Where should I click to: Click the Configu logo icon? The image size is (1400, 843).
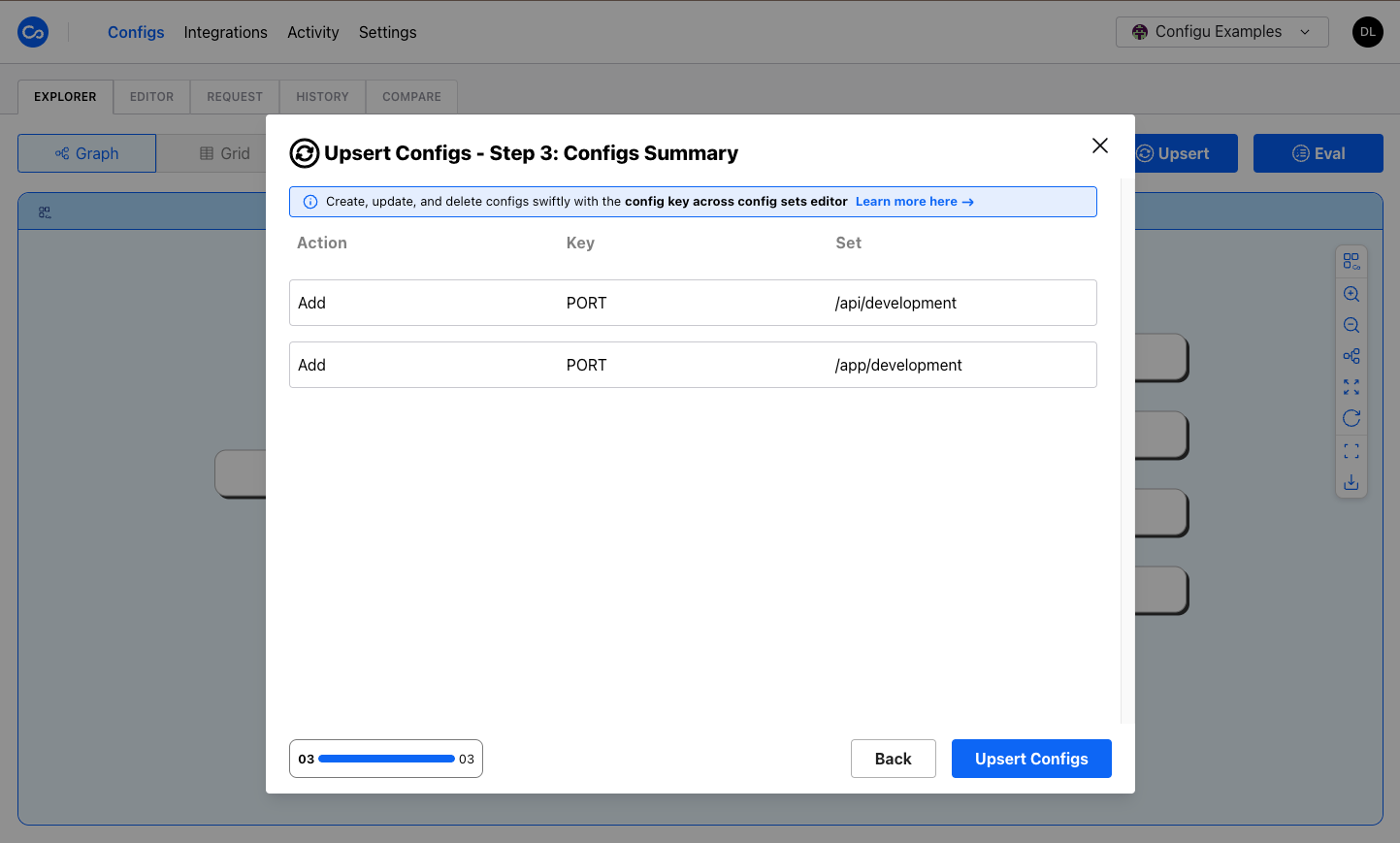pos(33,32)
